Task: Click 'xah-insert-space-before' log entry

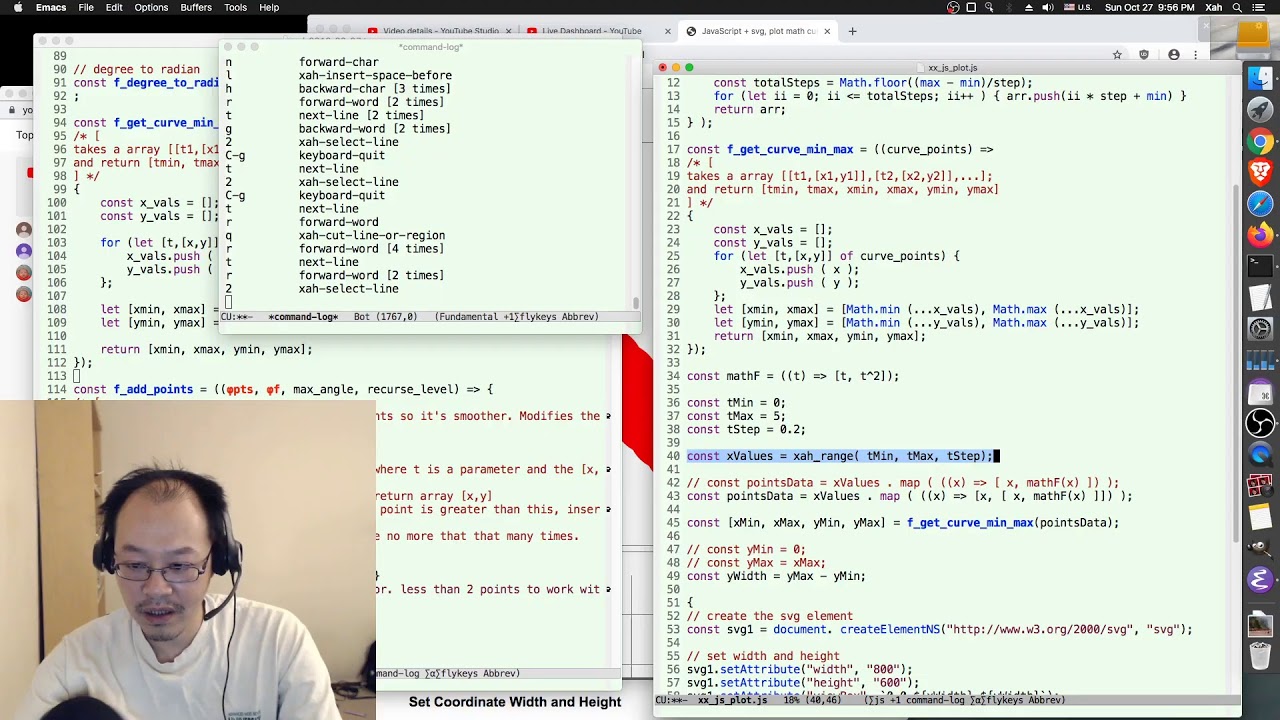Action: coord(375,75)
